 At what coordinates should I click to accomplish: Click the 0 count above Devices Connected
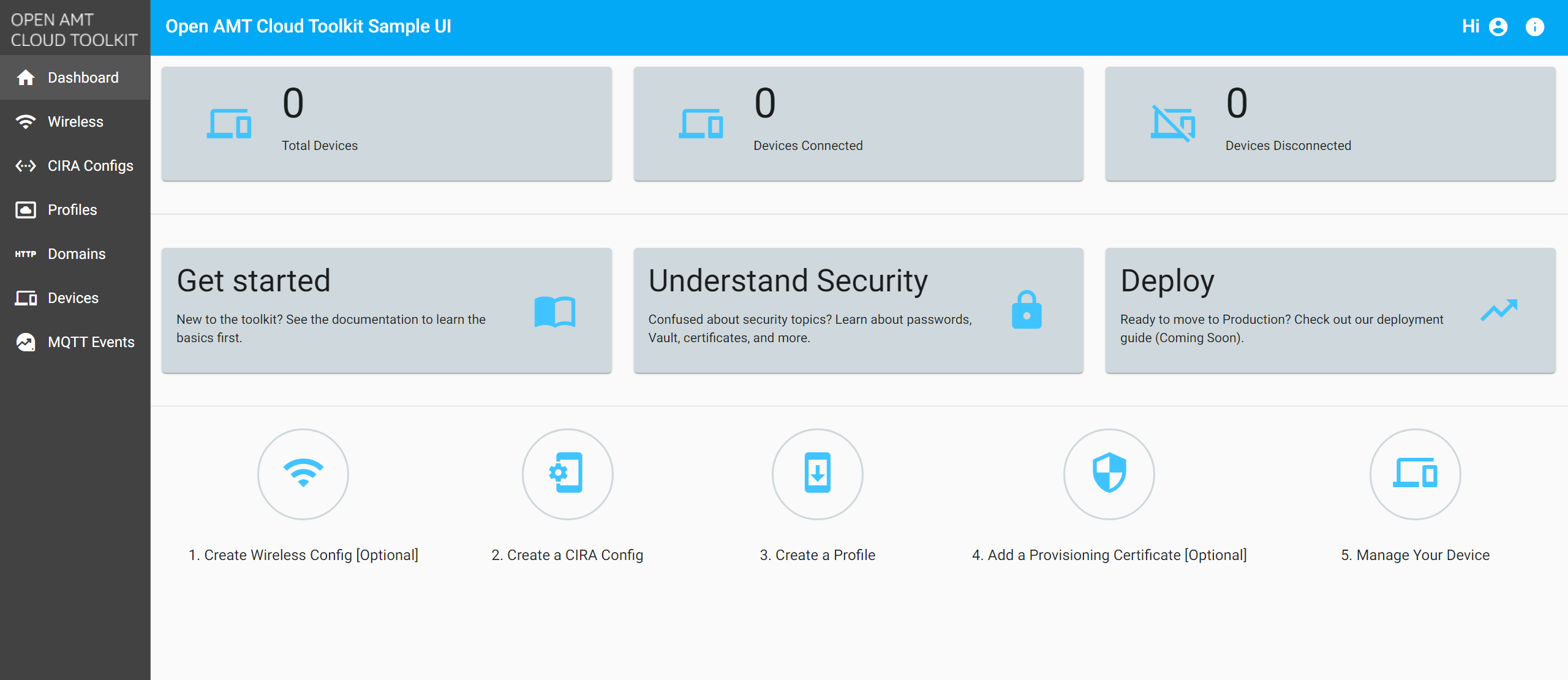point(765,103)
